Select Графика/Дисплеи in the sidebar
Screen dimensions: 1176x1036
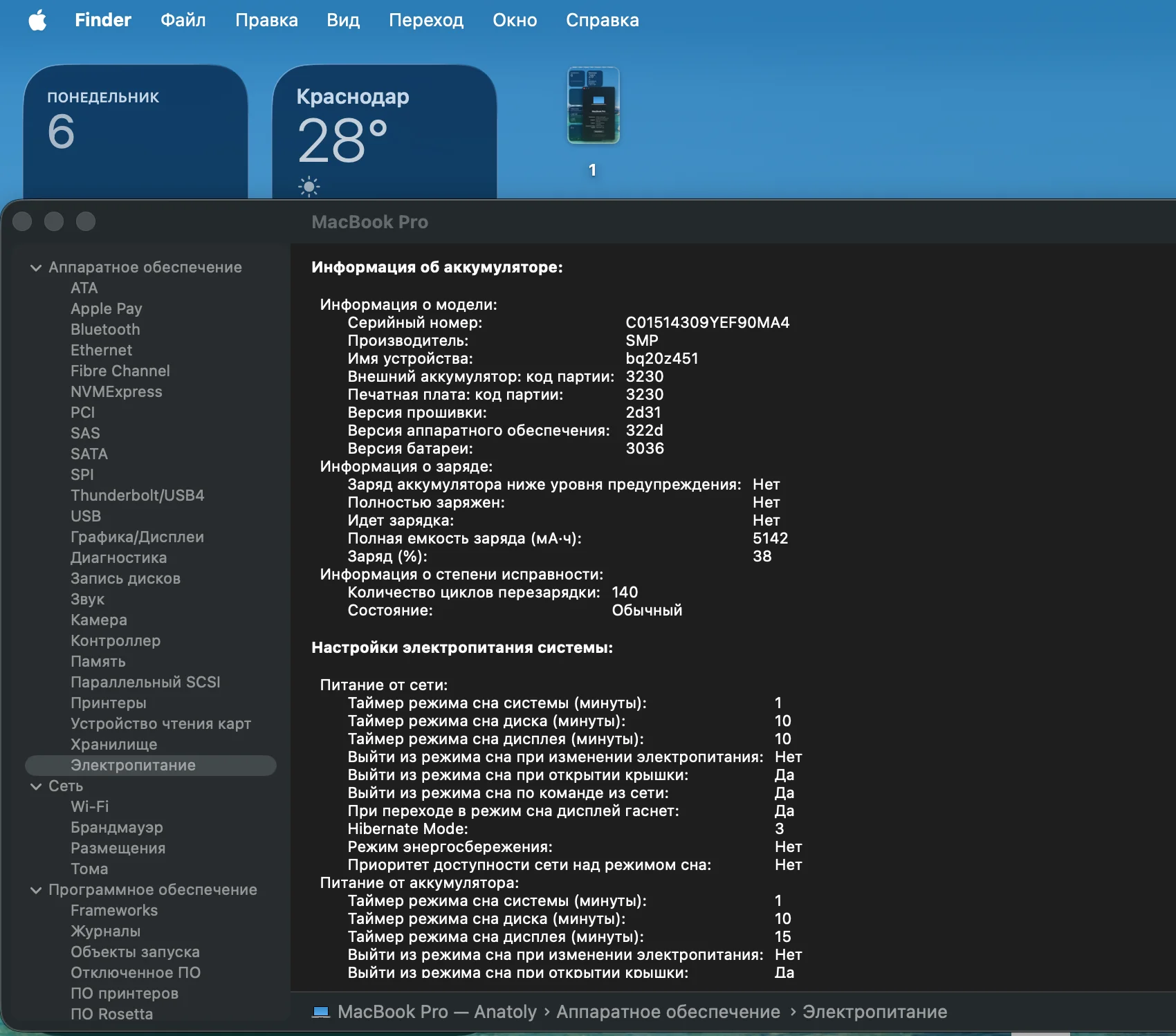point(137,537)
